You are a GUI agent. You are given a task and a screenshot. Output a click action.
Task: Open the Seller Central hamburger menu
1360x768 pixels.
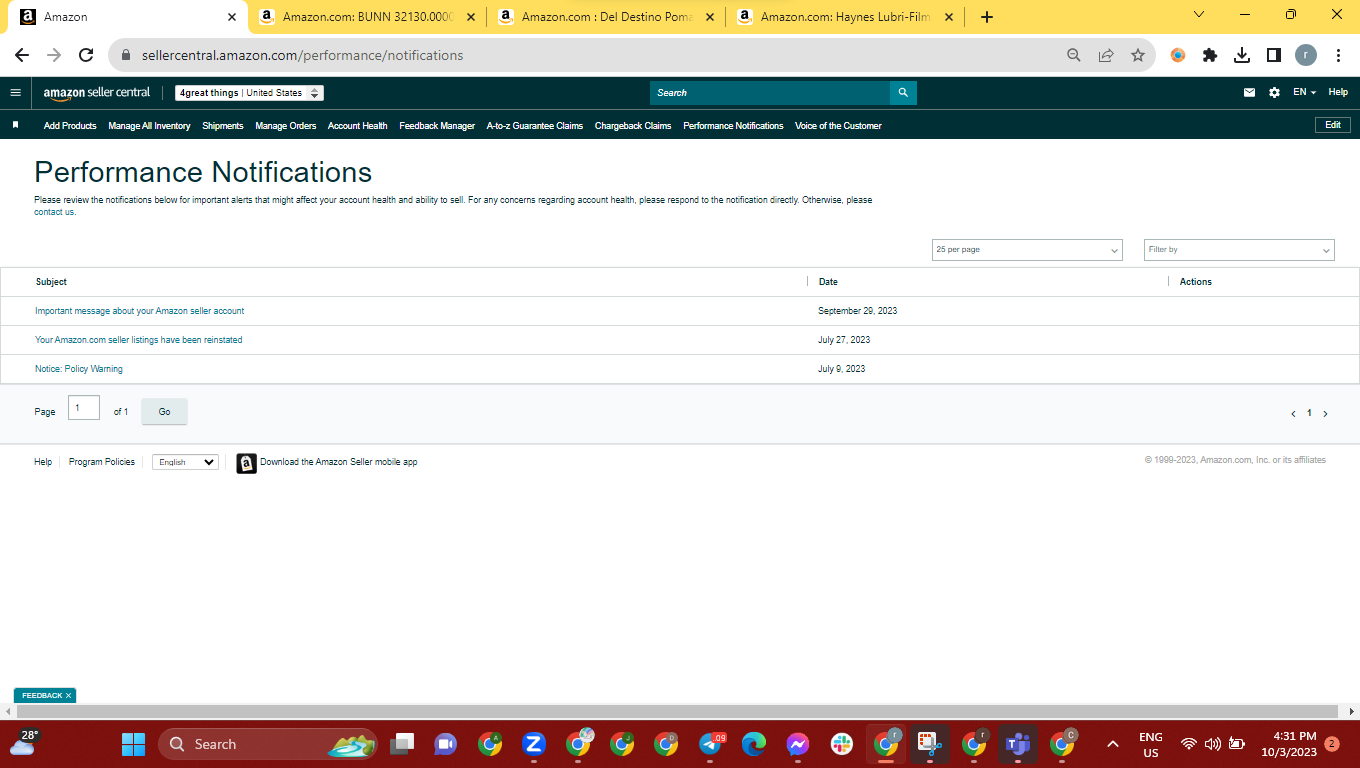15,93
